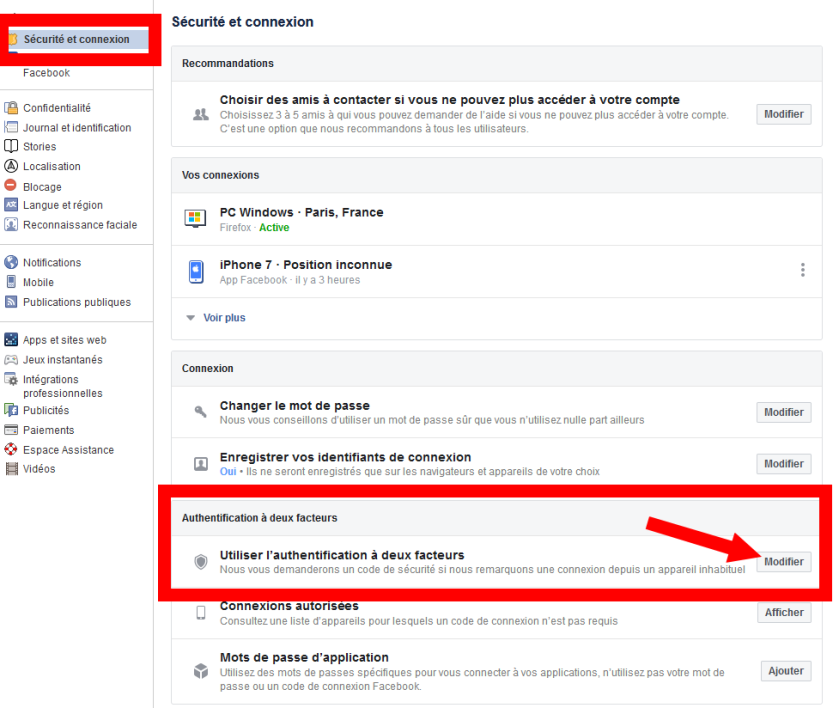Click the Langue et région icon

click(x=11, y=205)
